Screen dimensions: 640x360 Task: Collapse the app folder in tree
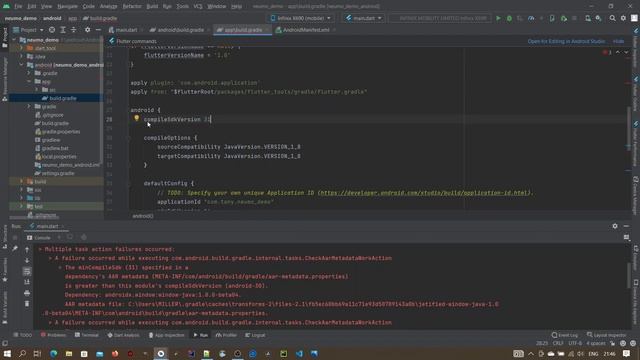[x=29, y=82]
